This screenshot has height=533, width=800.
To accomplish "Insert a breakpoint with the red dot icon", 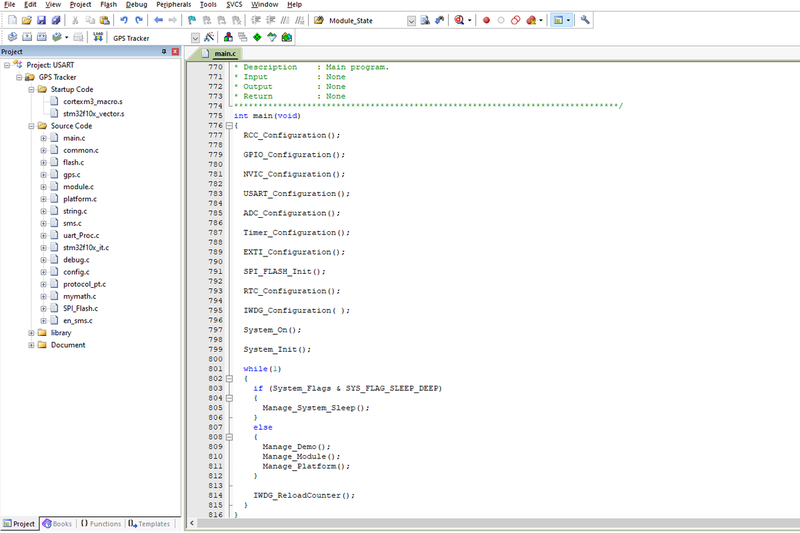I will [x=486, y=20].
